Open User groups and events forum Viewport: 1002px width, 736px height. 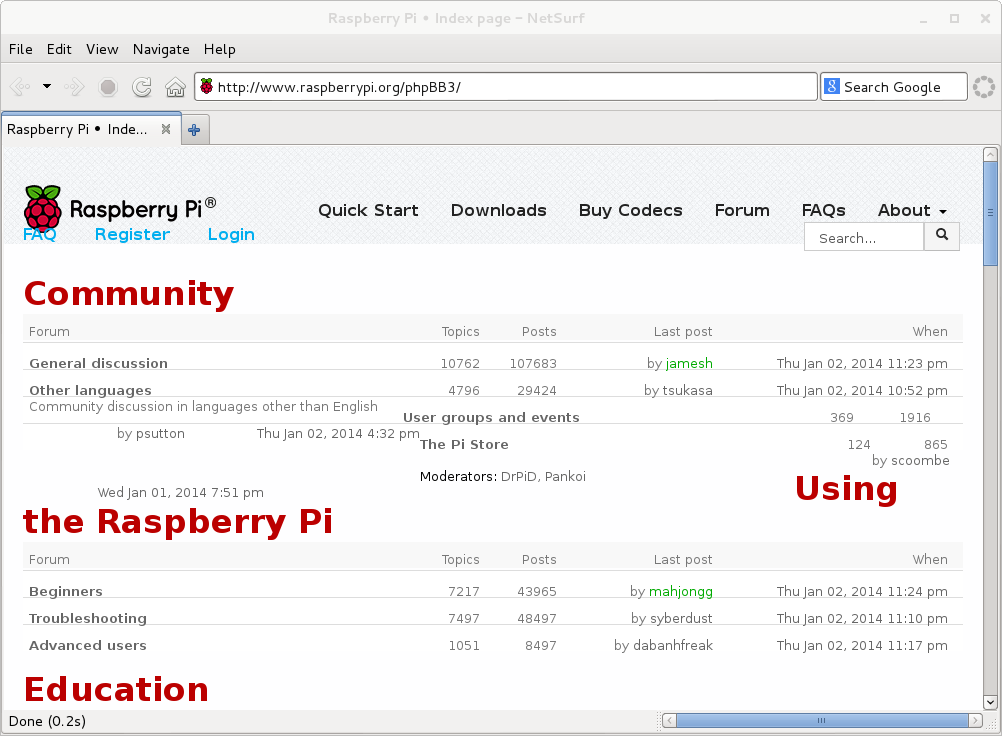(x=491, y=417)
